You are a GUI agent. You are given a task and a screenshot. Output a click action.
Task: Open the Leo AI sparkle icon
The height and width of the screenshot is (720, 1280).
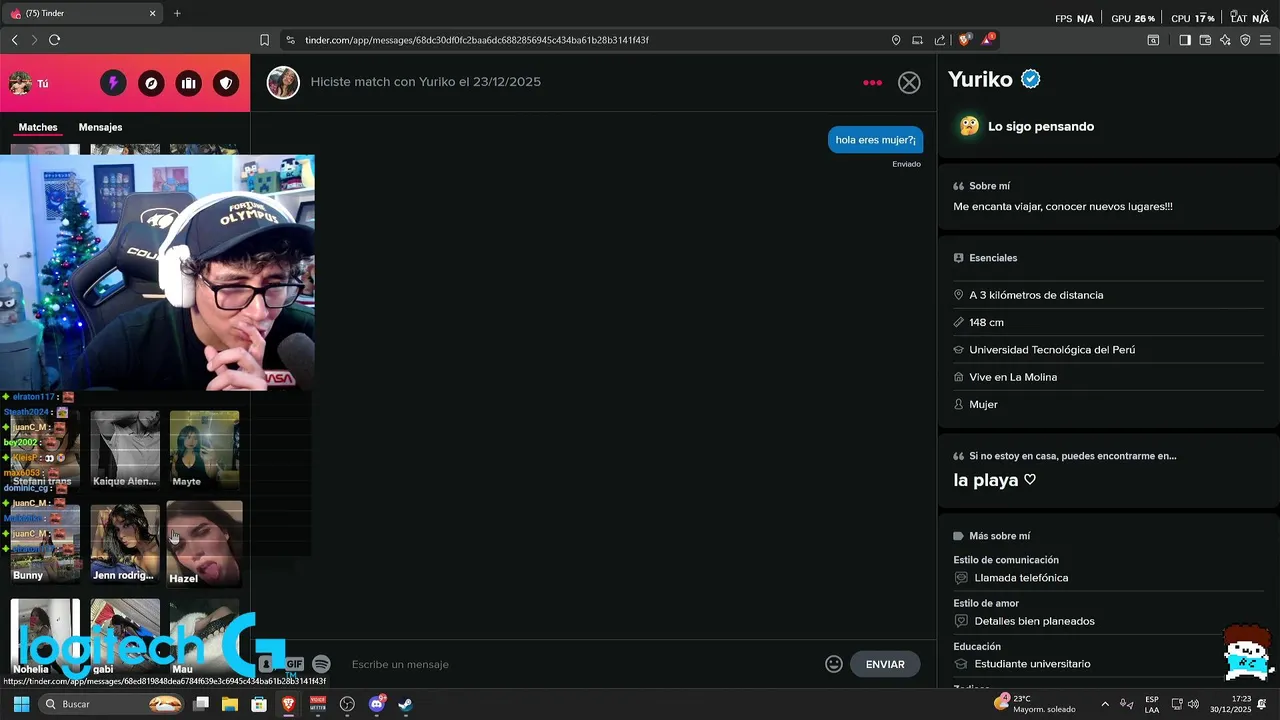tap(1225, 40)
